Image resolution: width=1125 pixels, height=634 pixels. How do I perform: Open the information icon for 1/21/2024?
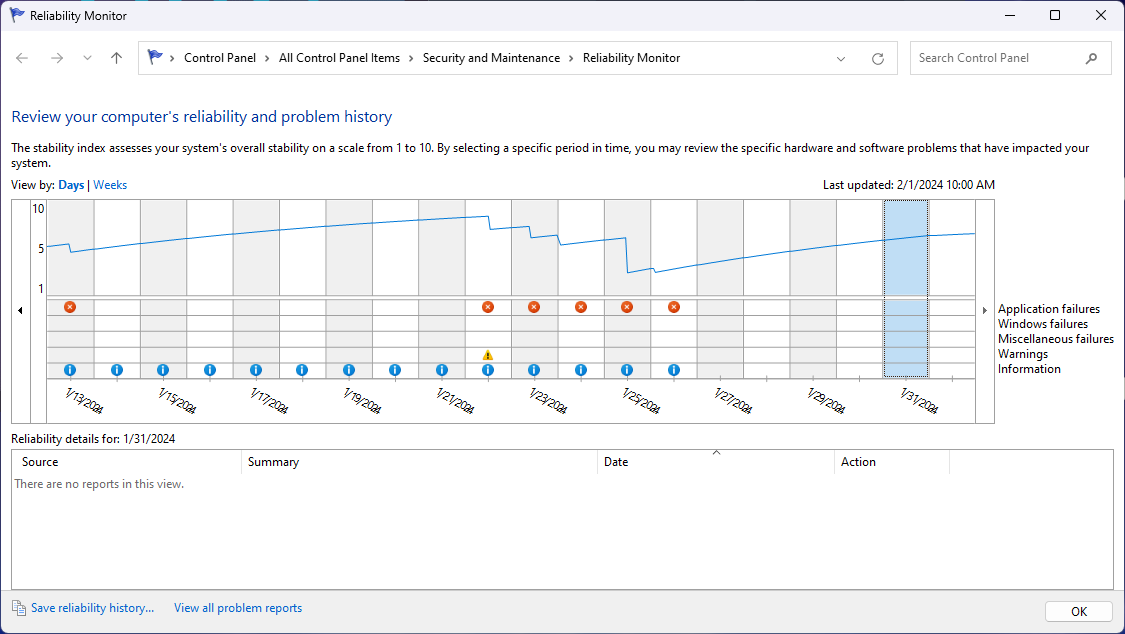tap(442, 370)
